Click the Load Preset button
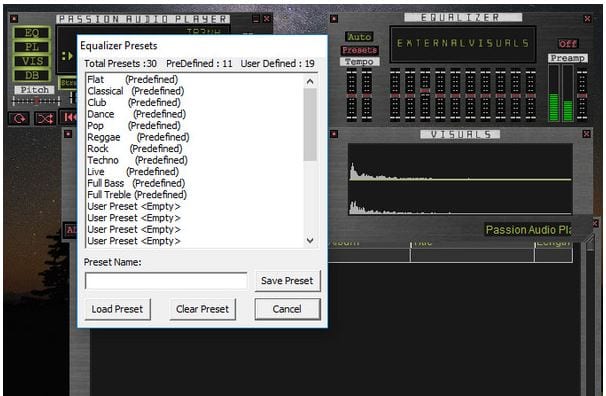Screen dimensions: 606x396 (117, 309)
